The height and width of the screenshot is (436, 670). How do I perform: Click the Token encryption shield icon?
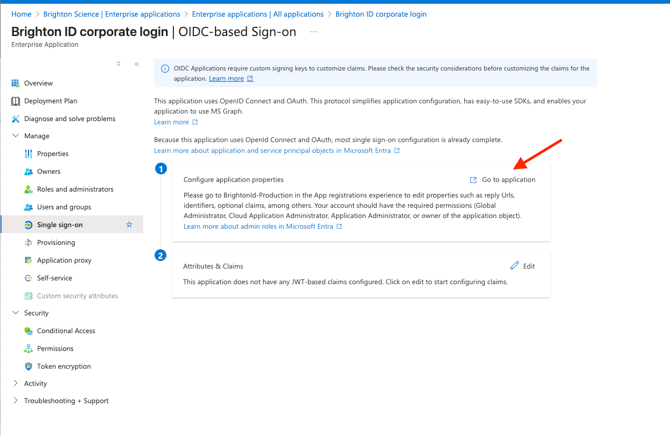(28, 366)
